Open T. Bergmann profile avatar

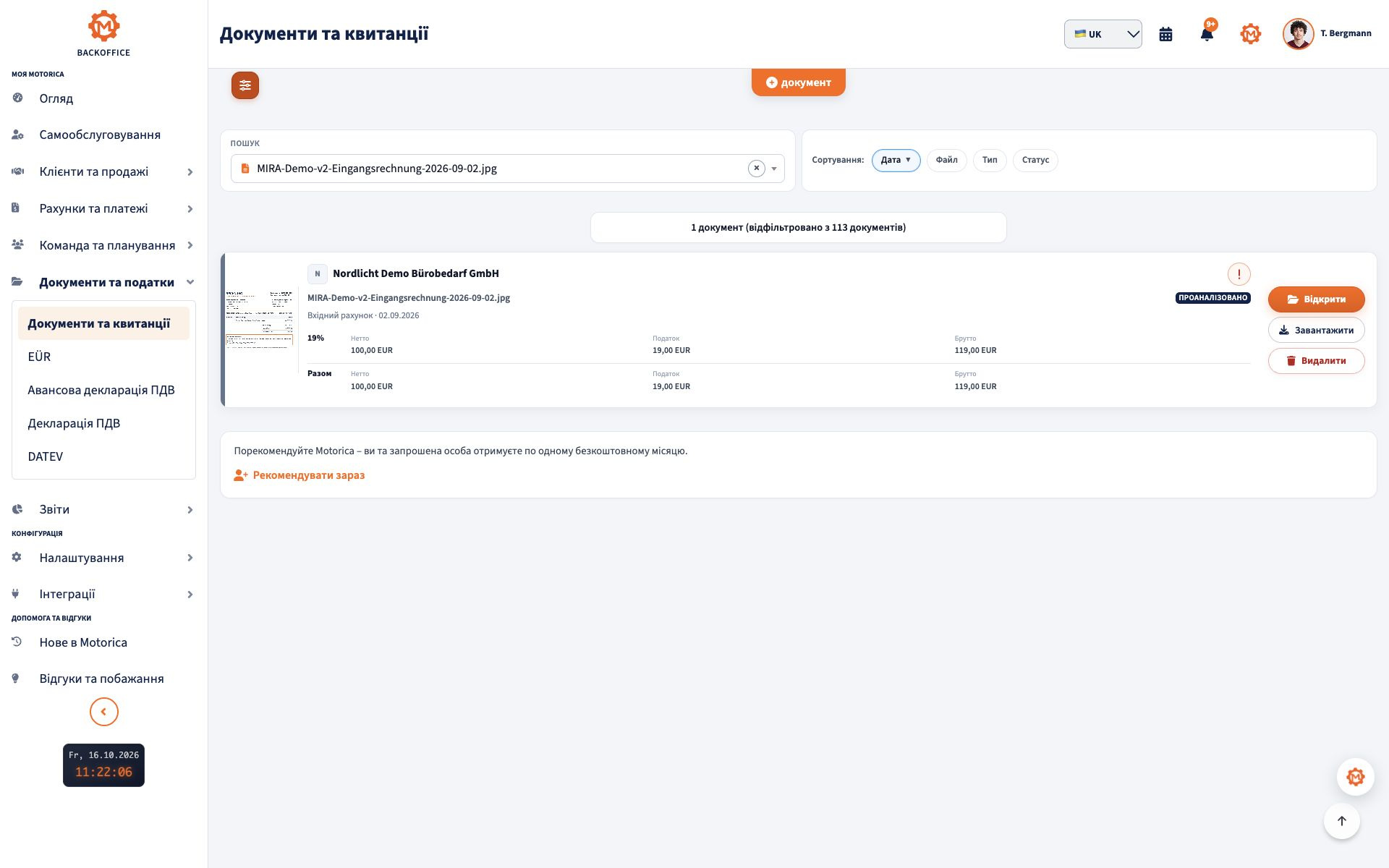[1298, 34]
